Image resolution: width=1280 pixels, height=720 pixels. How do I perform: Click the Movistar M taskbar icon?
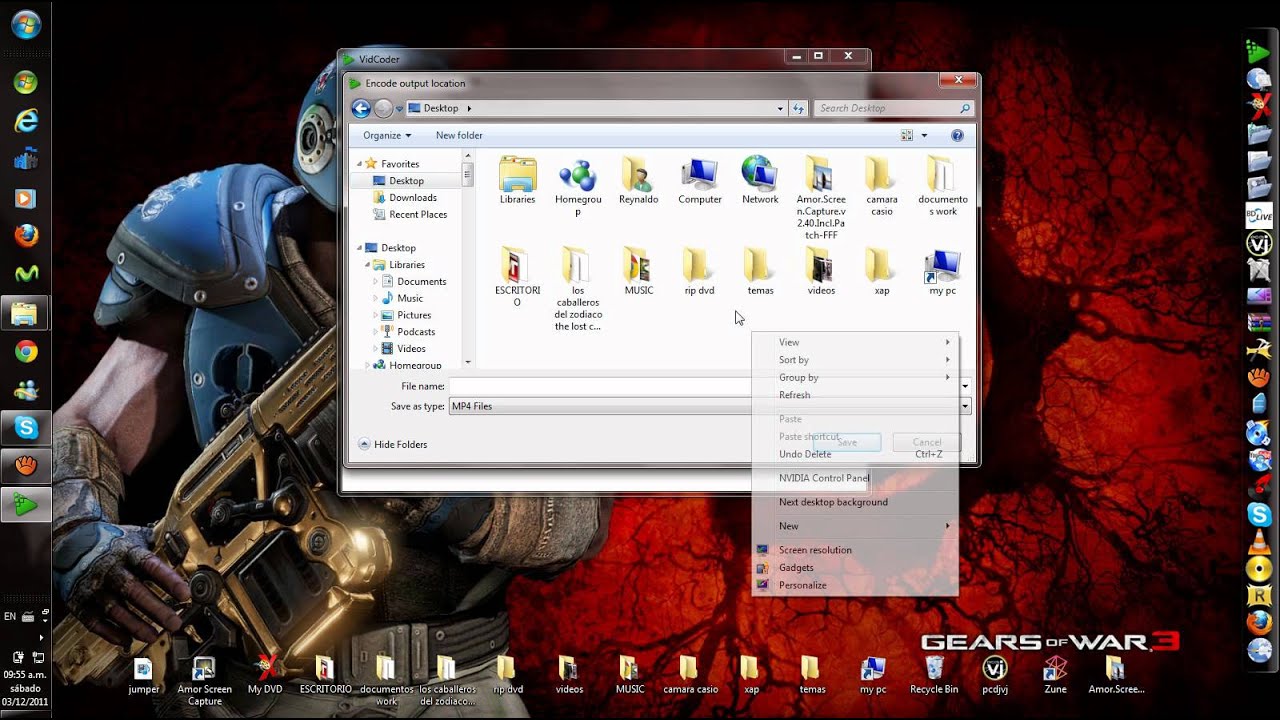click(x=25, y=273)
